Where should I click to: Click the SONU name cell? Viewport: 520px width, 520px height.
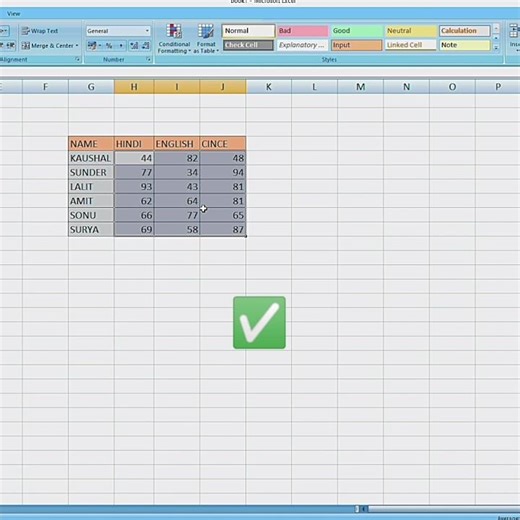coord(91,215)
